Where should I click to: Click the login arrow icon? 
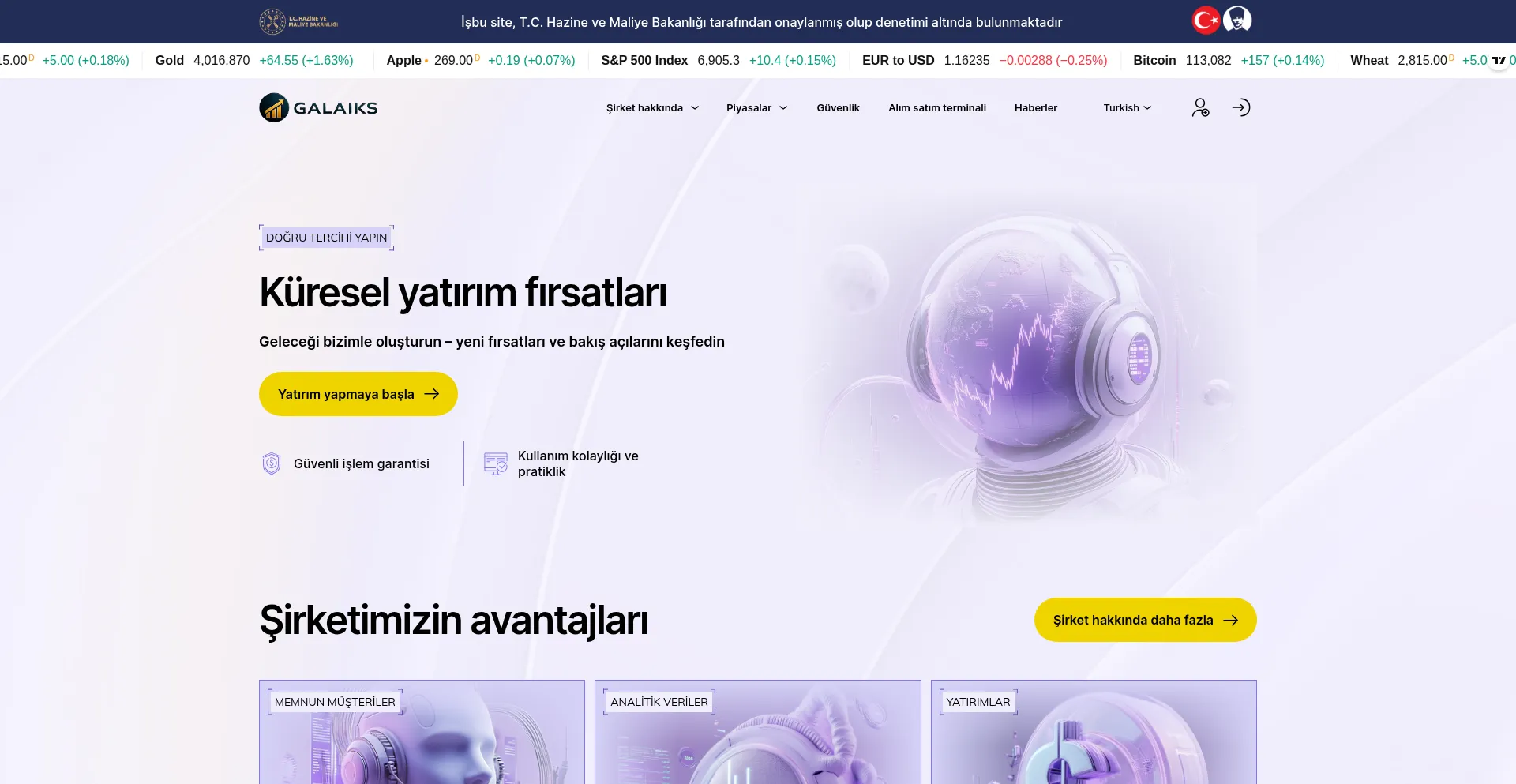click(1240, 107)
